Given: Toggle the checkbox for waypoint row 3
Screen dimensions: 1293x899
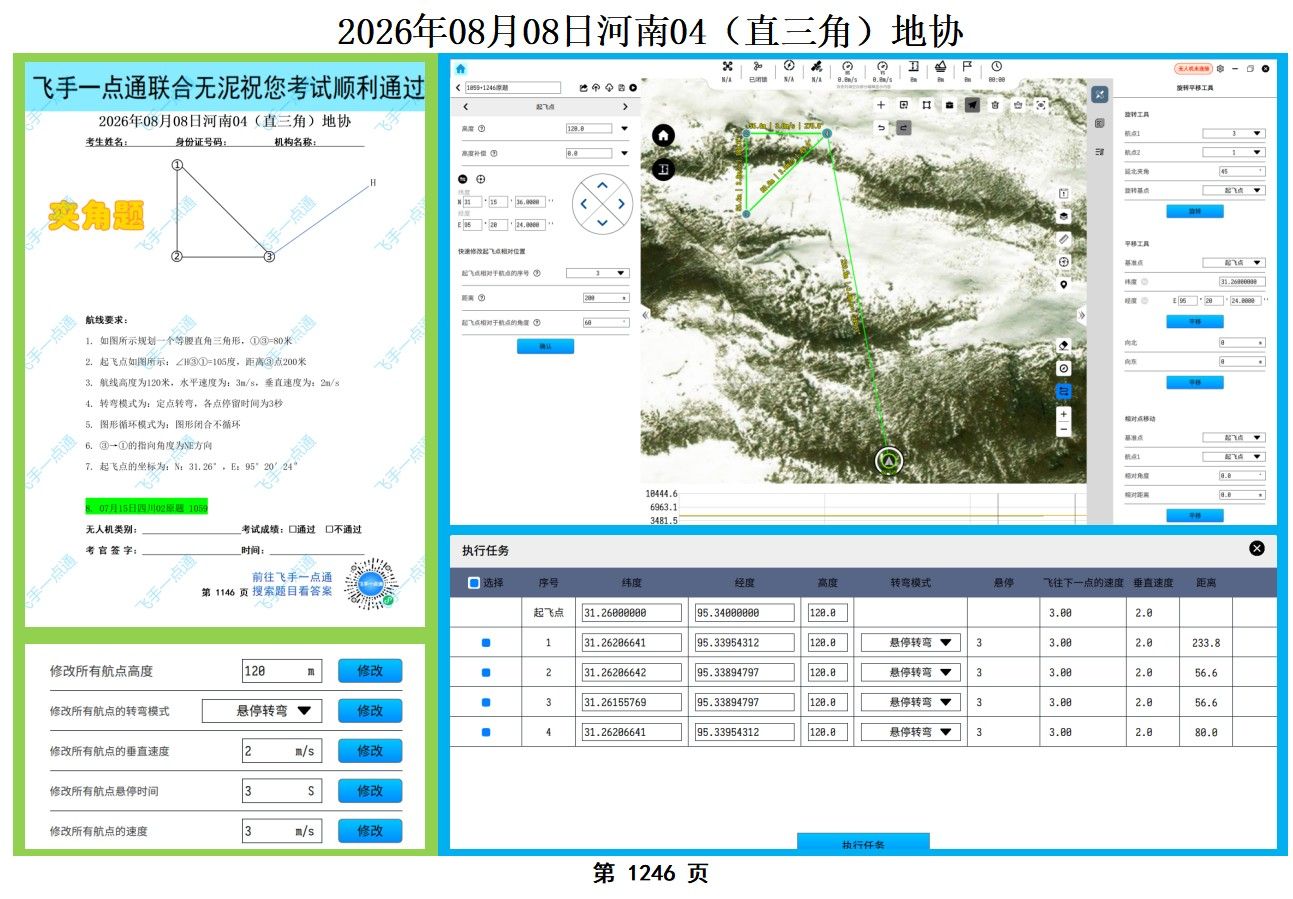Looking at the screenshot, I should pyautogui.click(x=486, y=703).
